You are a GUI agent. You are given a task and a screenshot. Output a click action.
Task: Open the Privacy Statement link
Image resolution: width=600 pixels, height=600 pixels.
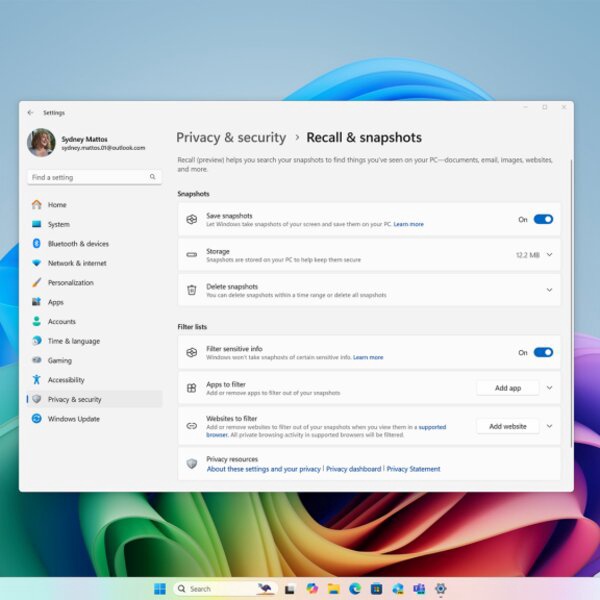click(413, 469)
